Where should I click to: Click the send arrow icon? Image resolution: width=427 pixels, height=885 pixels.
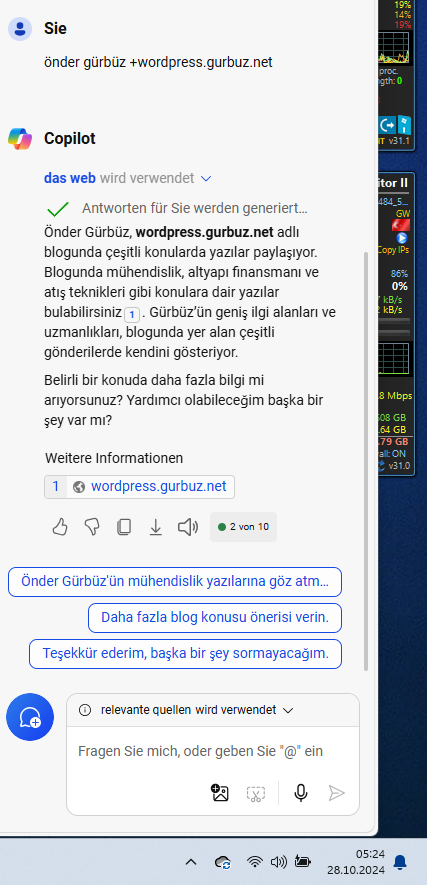click(x=337, y=793)
